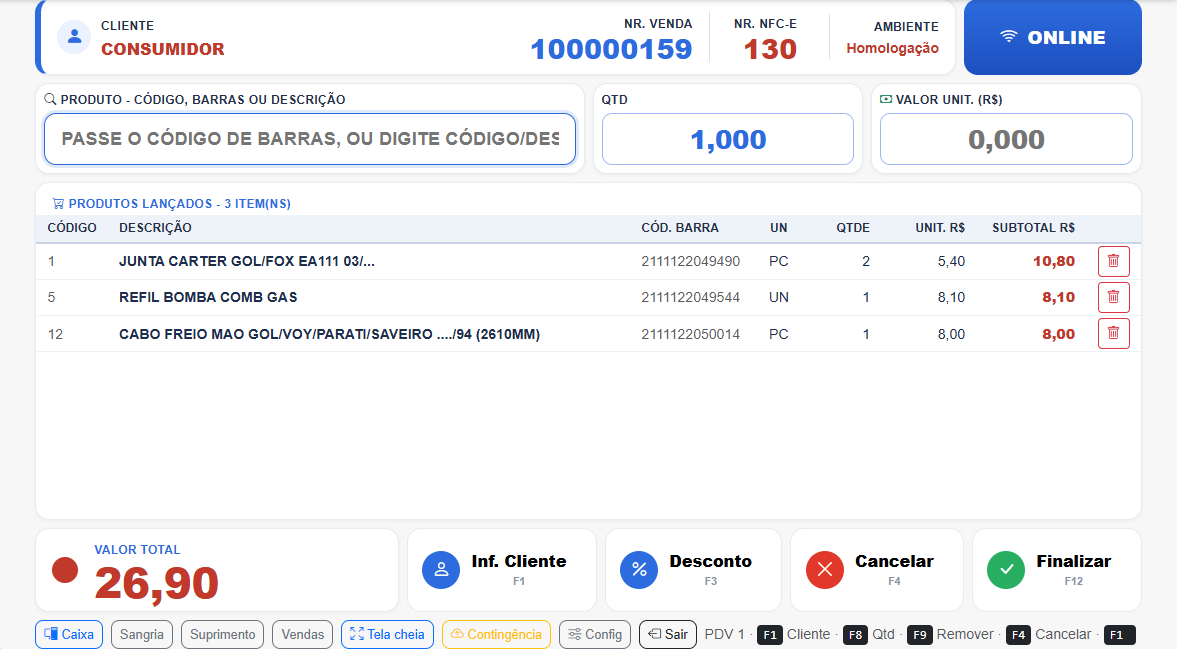This screenshot has width=1177, height=649.
Task: Focus the product barcode search field
Action: [x=310, y=139]
